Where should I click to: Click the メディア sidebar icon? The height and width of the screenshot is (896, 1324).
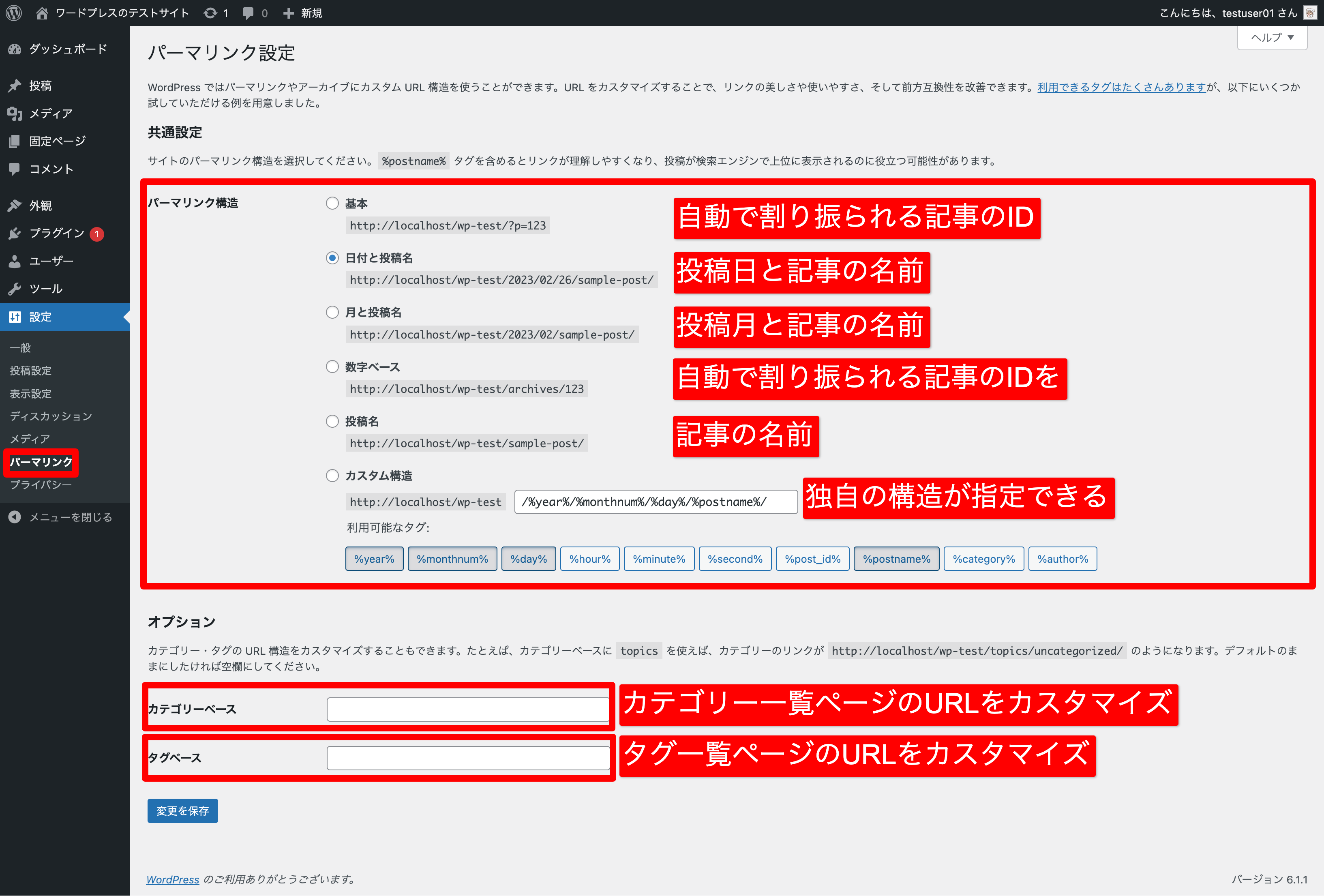pos(15,114)
